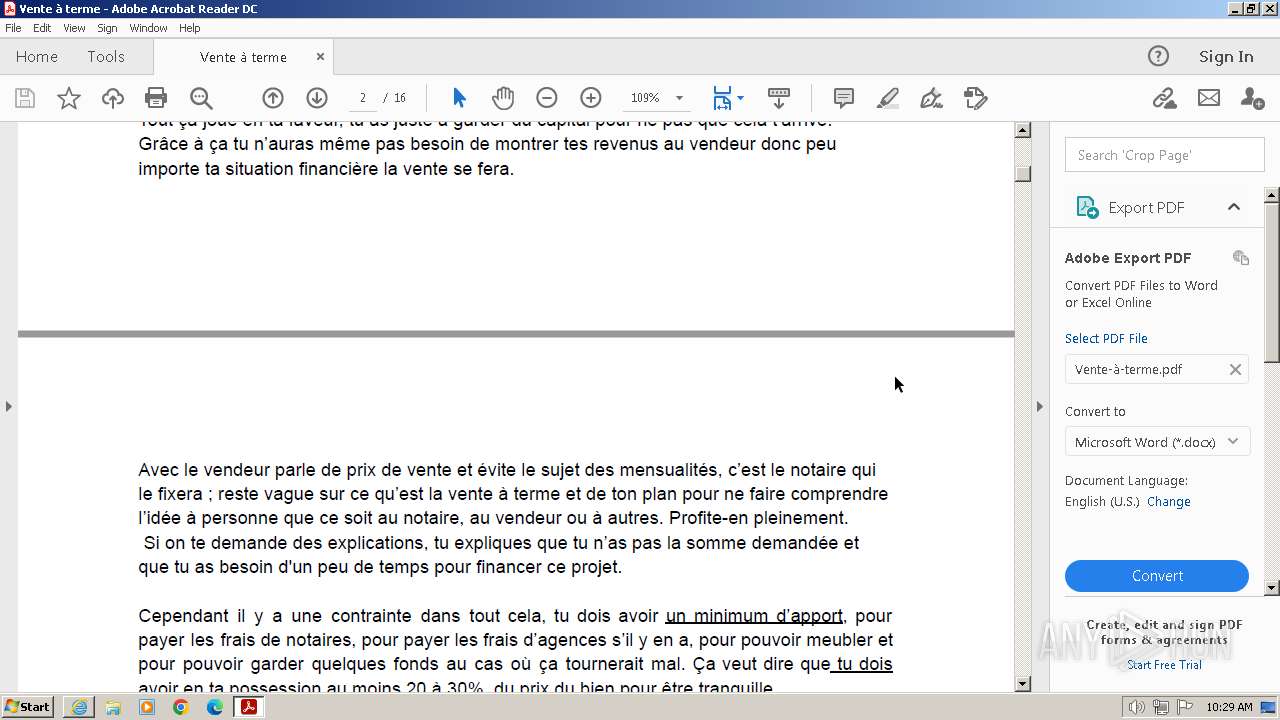Viewport: 1280px width, 720px height.
Task: Click the page number input field
Action: [x=362, y=98]
